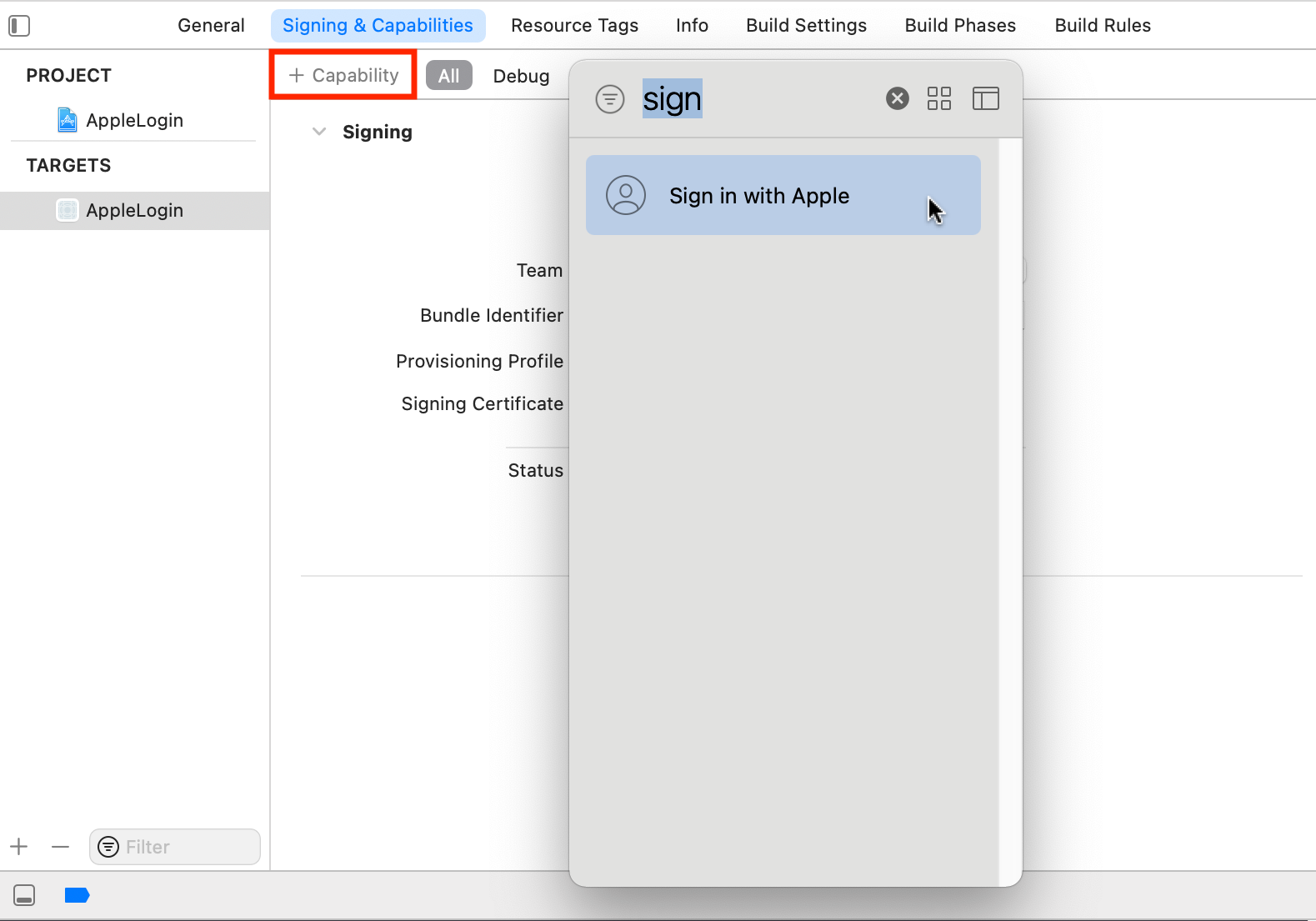The image size is (1316, 921).
Task: Switch capability library to grid view
Action: [x=939, y=98]
